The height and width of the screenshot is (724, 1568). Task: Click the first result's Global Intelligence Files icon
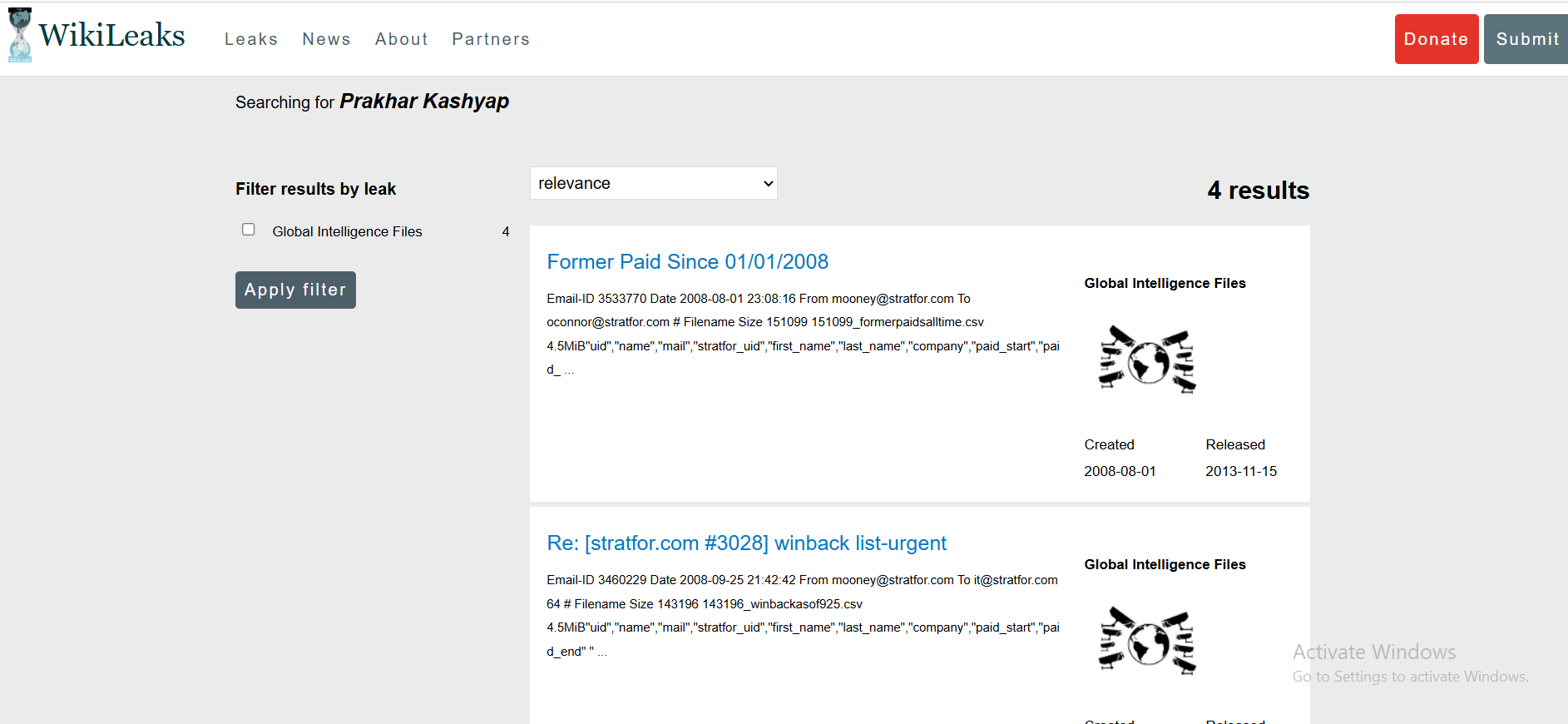1147,360
